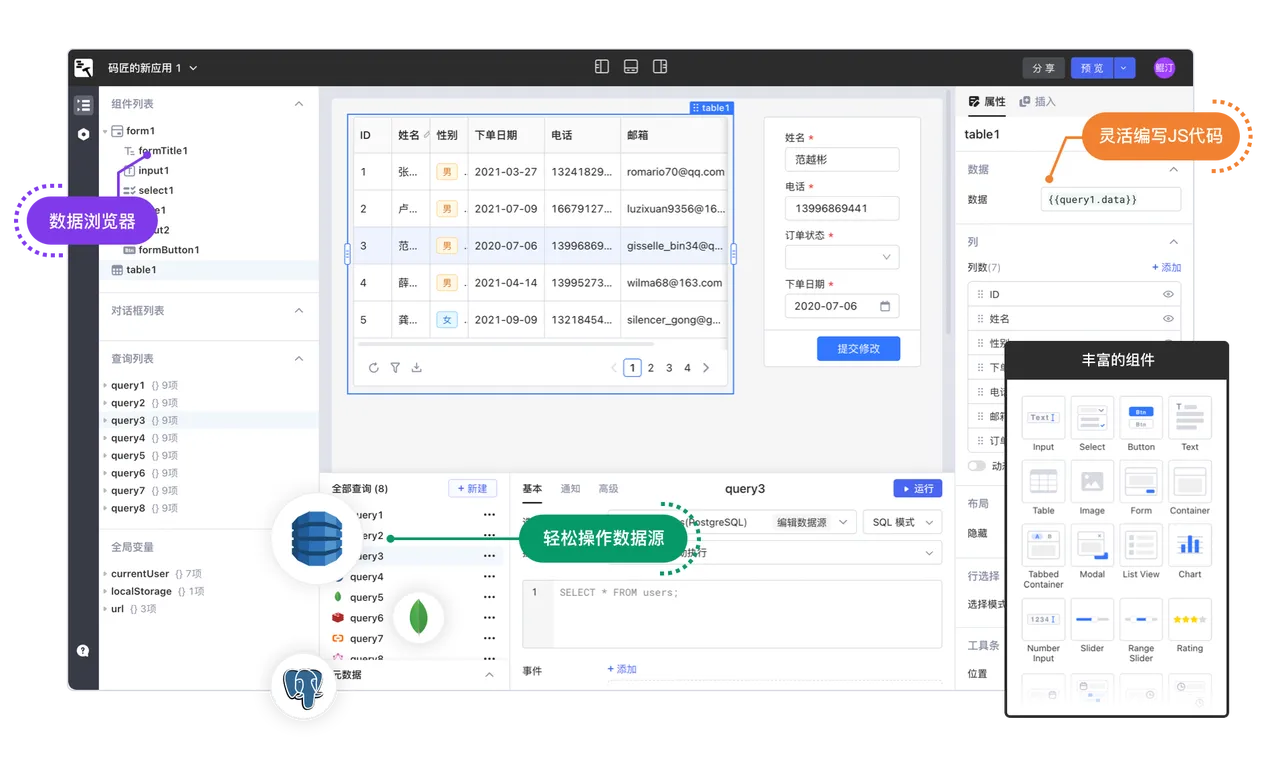The height and width of the screenshot is (758, 1280).
Task: Select the Table component icon
Action: pyautogui.click(x=1043, y=482)
